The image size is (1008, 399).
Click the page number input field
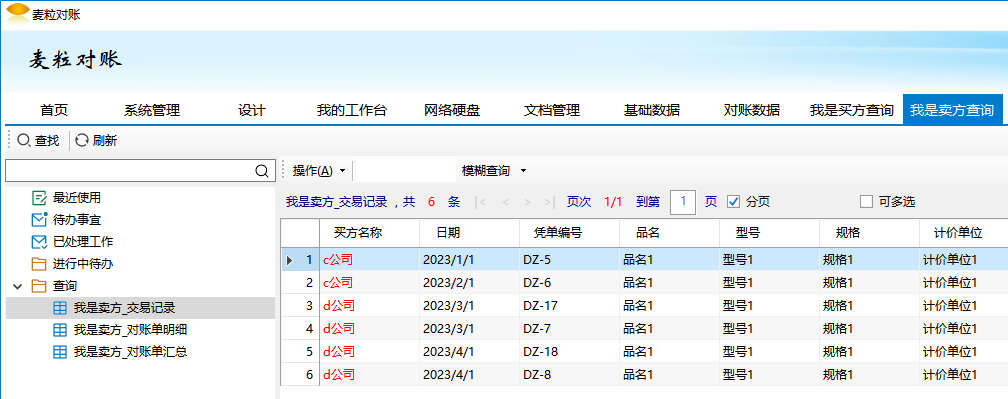coord(683,202)
